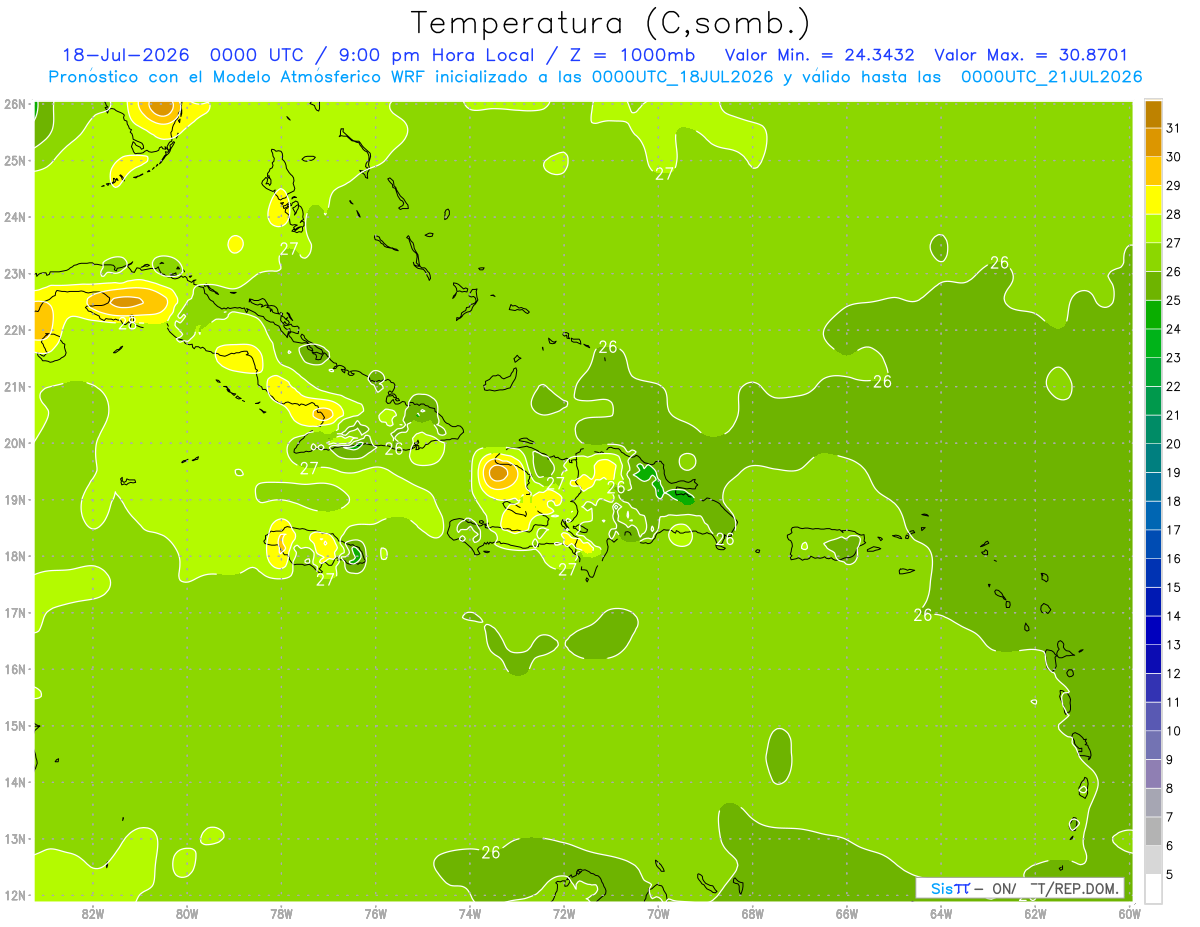Click "Modelo Atmósferico WRF" in the subtitle
1200x927 pixels.
[x=328, y=77]
